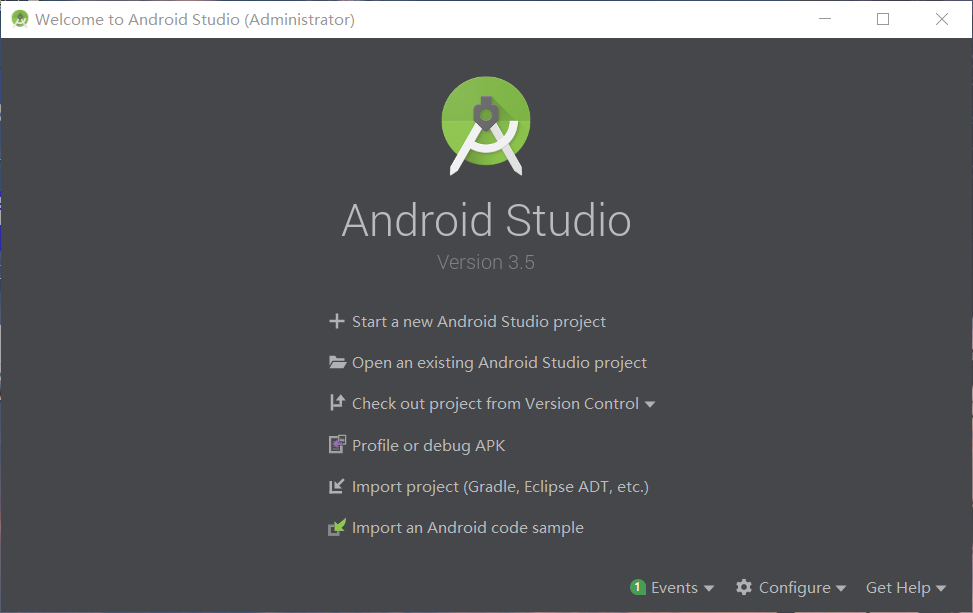The width and height of the screenshot is (973, 613).
Task: Click the Android code sample icon
Action: click(x=337, y=527)
